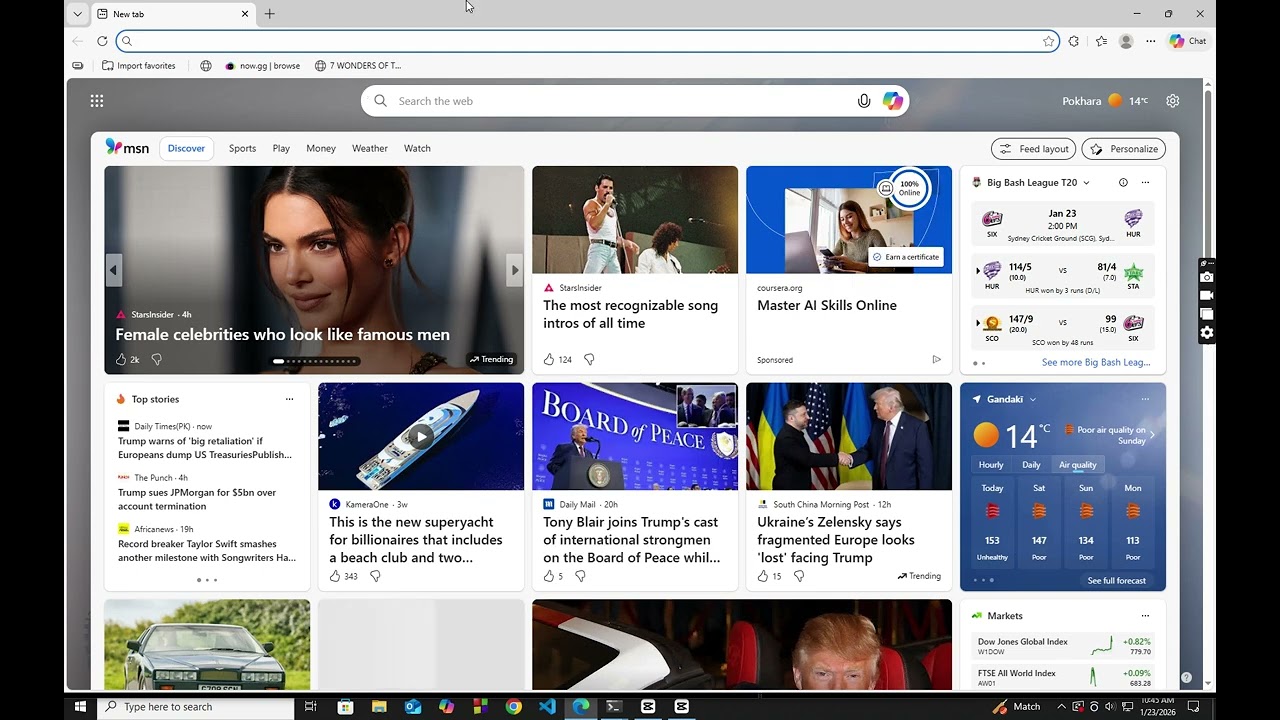
Task: Open Top stories more options menu
Action: 289,399
